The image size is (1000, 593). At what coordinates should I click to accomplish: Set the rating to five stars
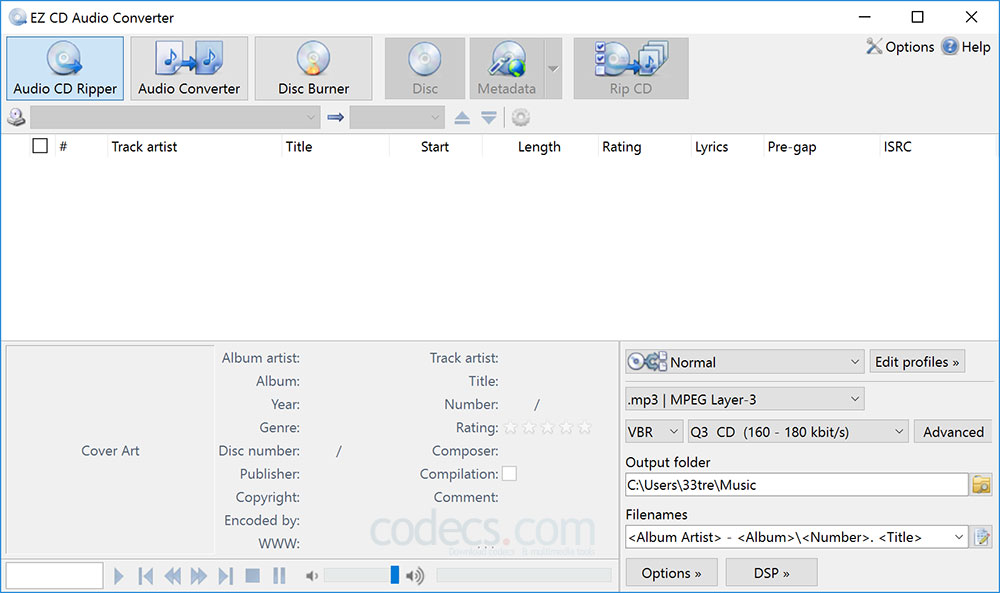(584, 428)
